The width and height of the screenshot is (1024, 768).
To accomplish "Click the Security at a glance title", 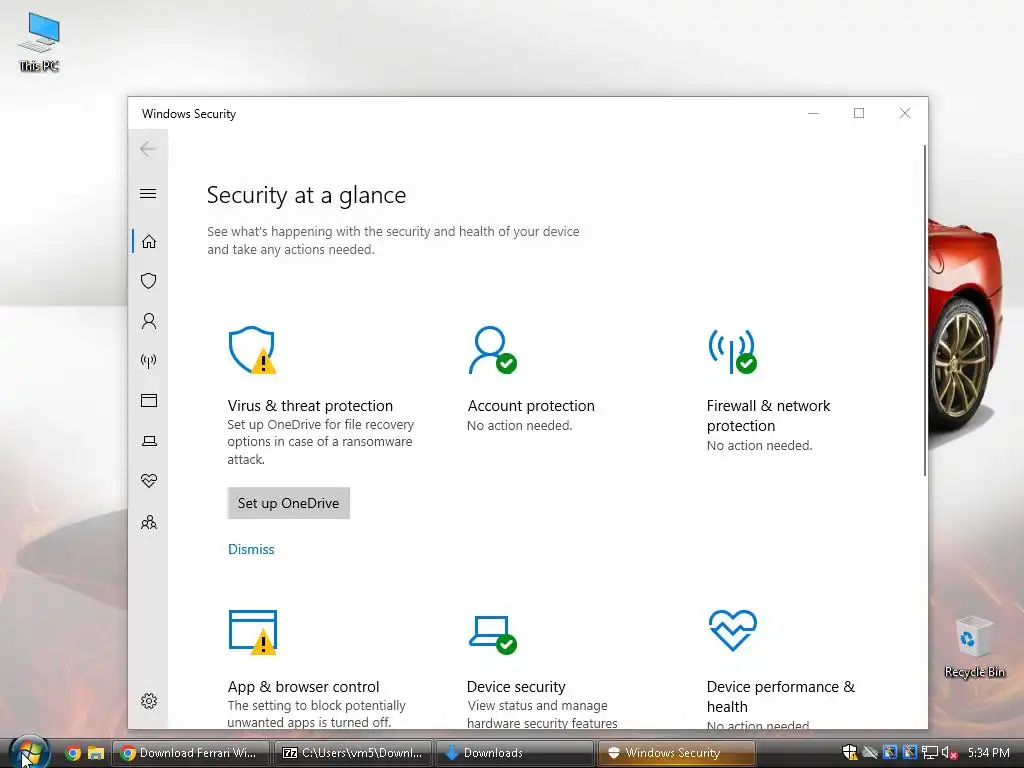I will pyautogui.click(x=306, y=195).
